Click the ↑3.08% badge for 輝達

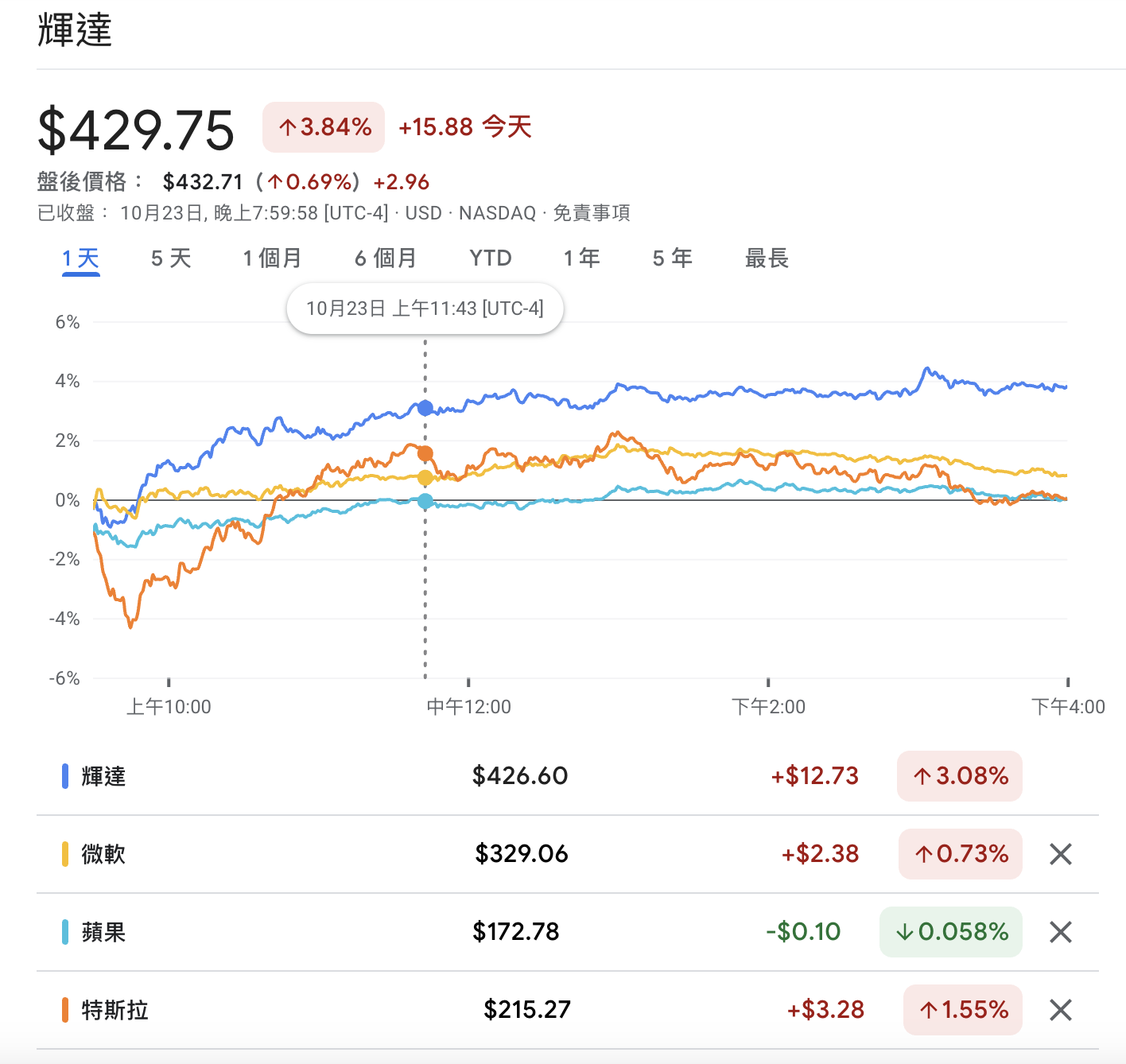click(x=960, y=776)
